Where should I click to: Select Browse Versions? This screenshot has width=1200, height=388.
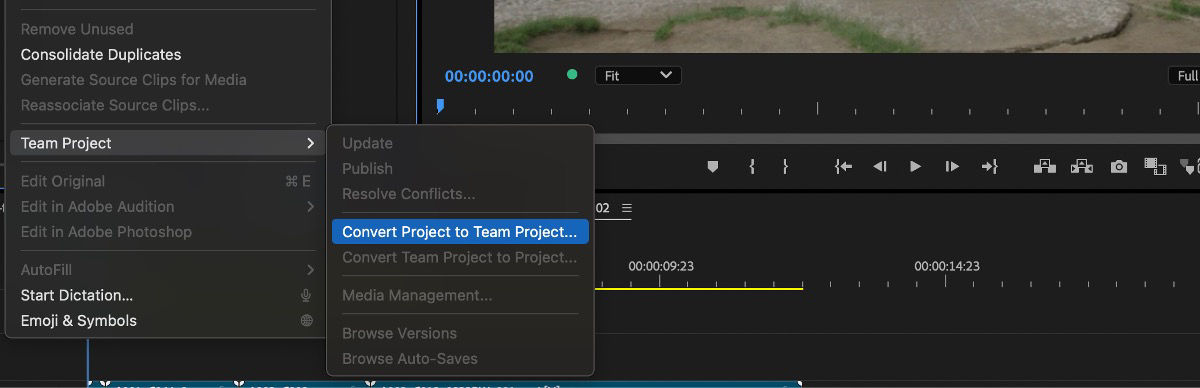click(460, 333)
